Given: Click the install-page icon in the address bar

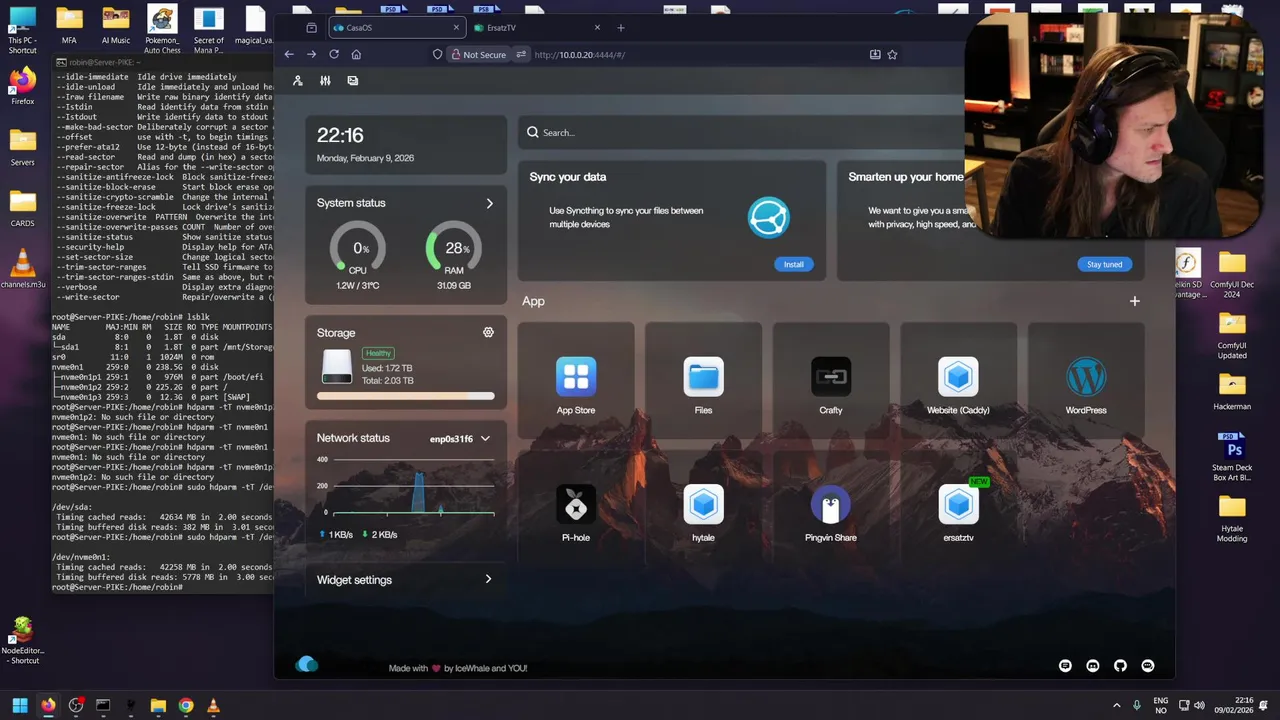Looking at the screenshot, I should pos(875,54).
